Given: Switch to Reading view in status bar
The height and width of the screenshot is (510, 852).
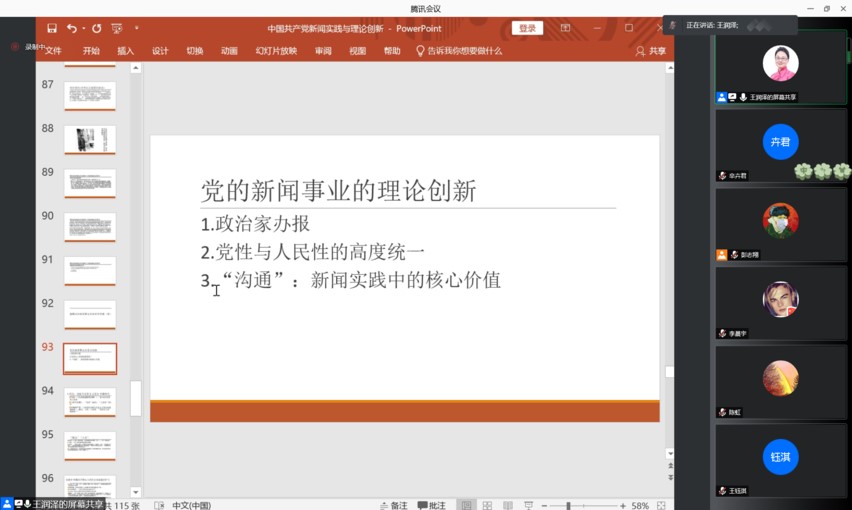Looking at the screenshot, I should (508, 506).
